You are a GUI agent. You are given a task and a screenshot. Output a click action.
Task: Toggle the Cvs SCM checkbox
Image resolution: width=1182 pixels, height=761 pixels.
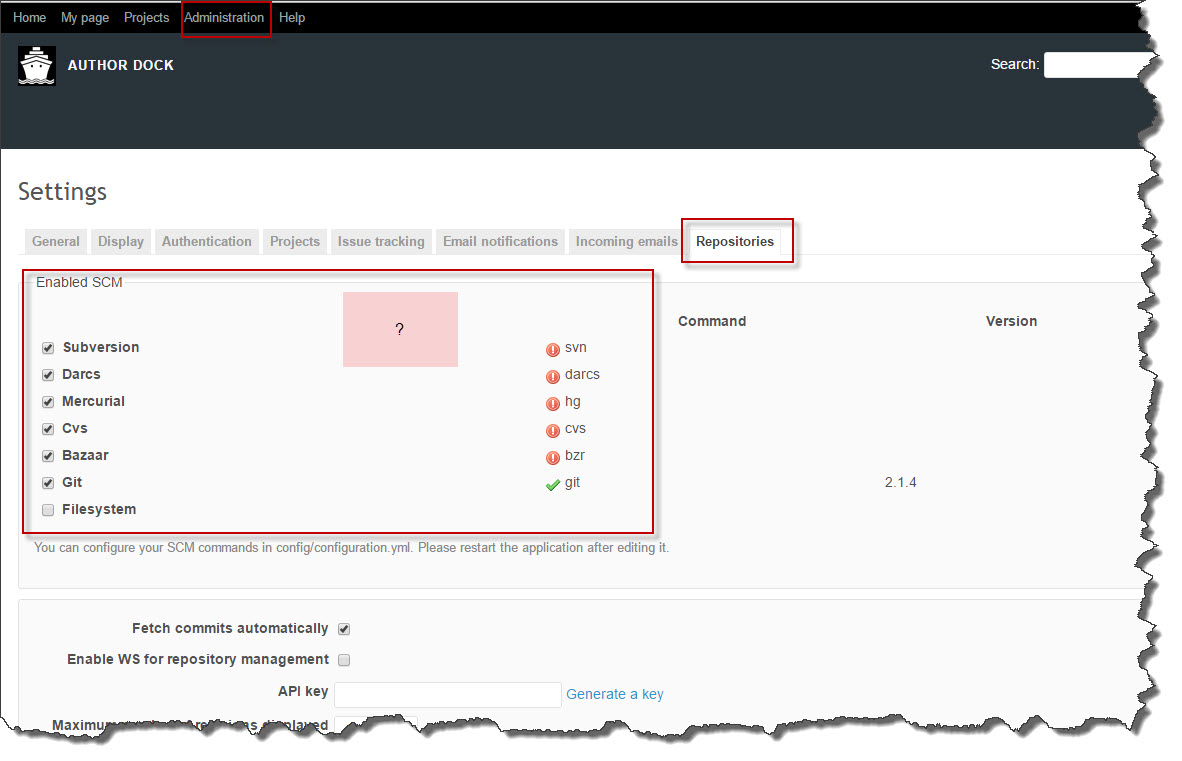[48, 429]
